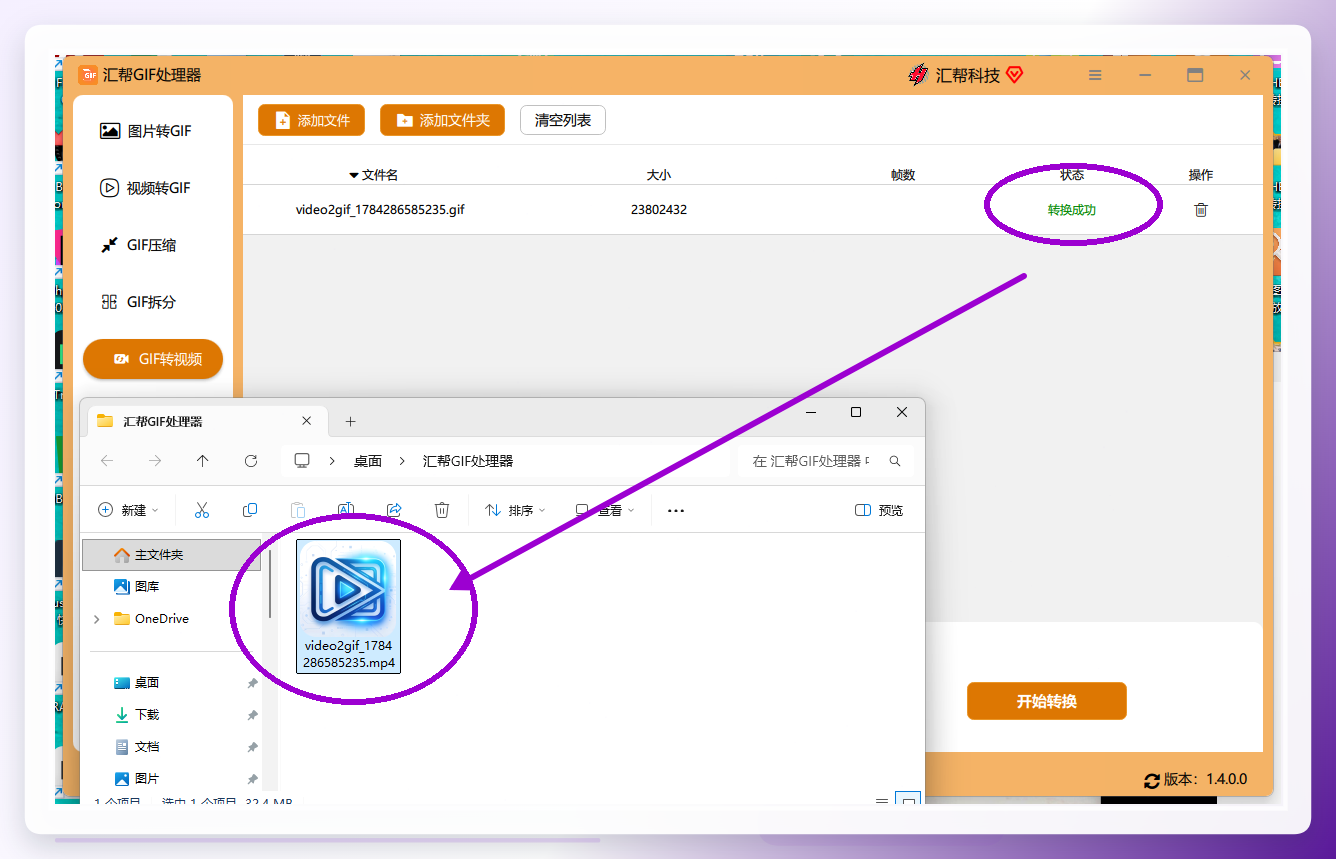Click the 汇帮GIF处理器 app logo icon
Screen dimensions: 1336x859
tap(88, 75)
